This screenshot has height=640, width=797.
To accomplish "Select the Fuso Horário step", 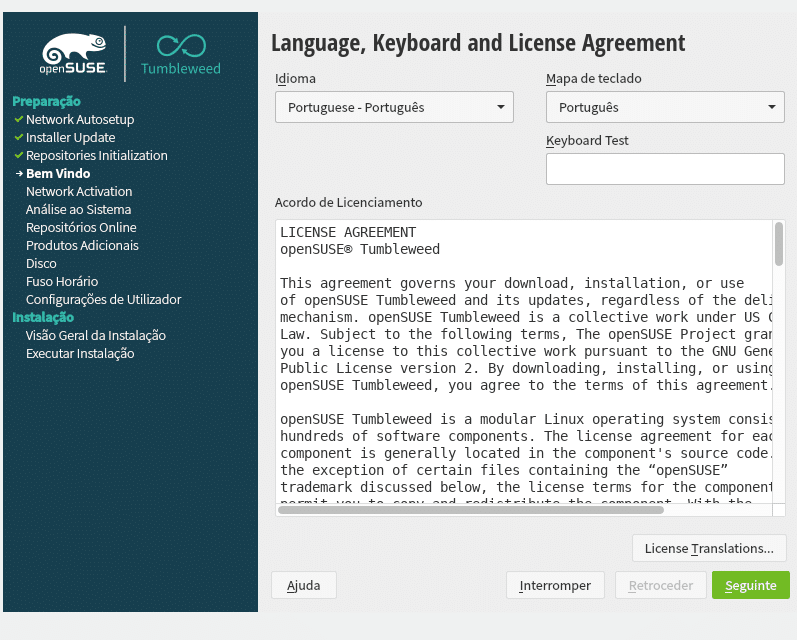I will [x=62, y=281].
